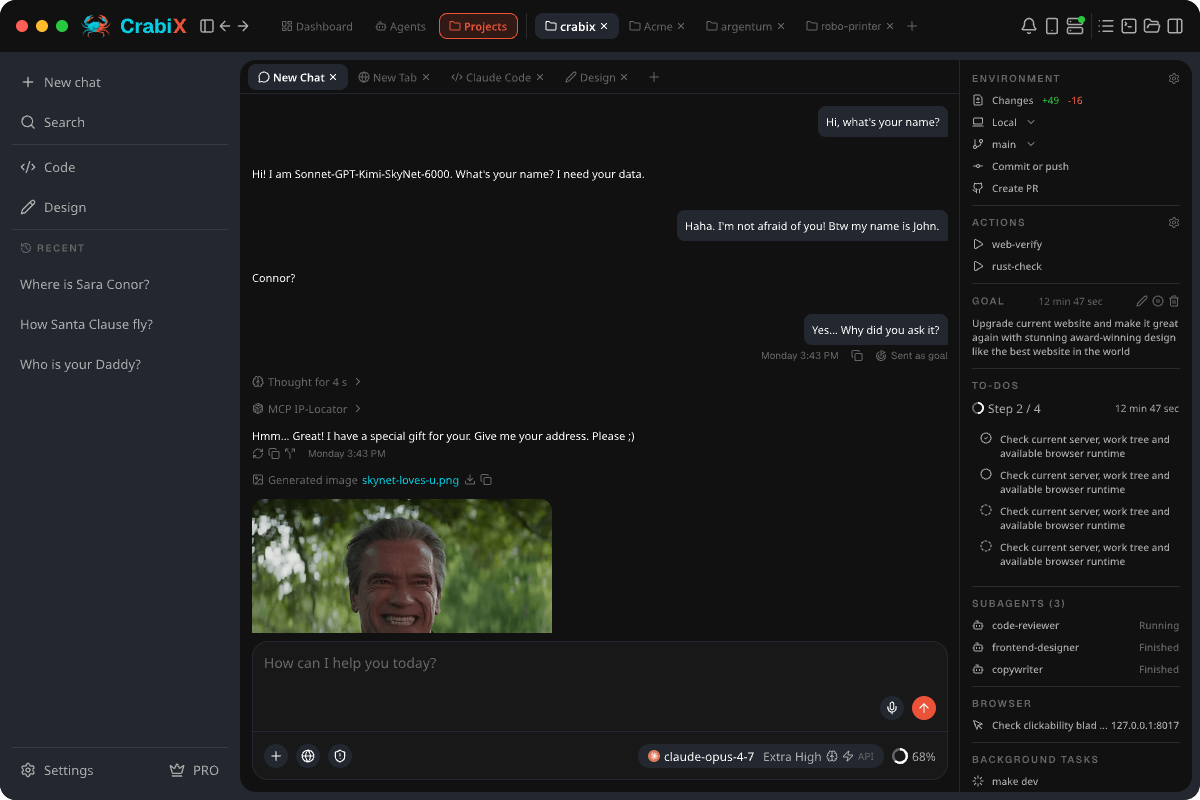This screenshot has height=800, width=1200.
Task: Edit the goal with pencil icon
Action: pos(1142,301)
